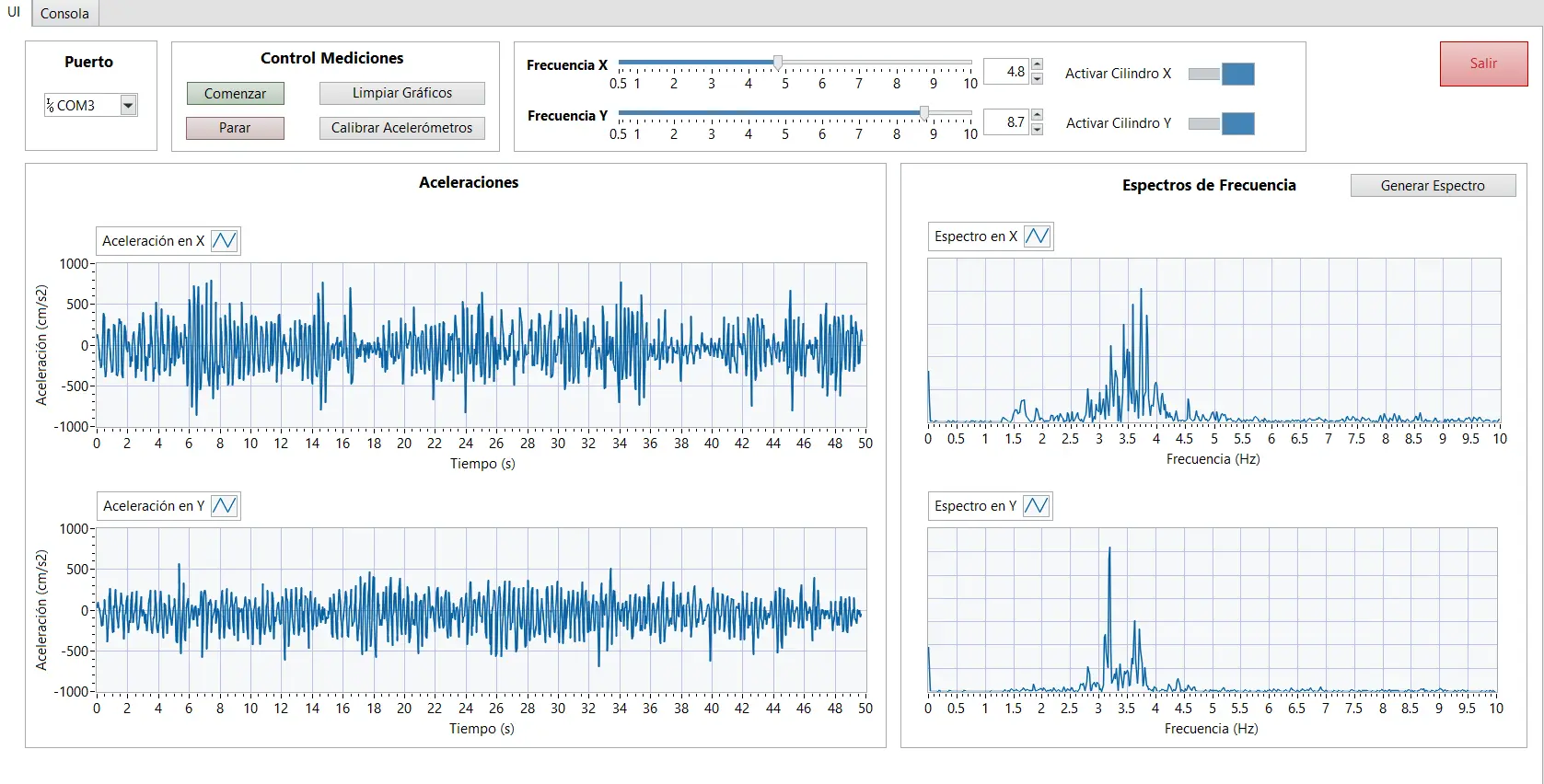The width and height of the screenshot is (1544, 784).
Task: Click the Espectro en Y plot legend icon
Action: (x=1036, y=506)
